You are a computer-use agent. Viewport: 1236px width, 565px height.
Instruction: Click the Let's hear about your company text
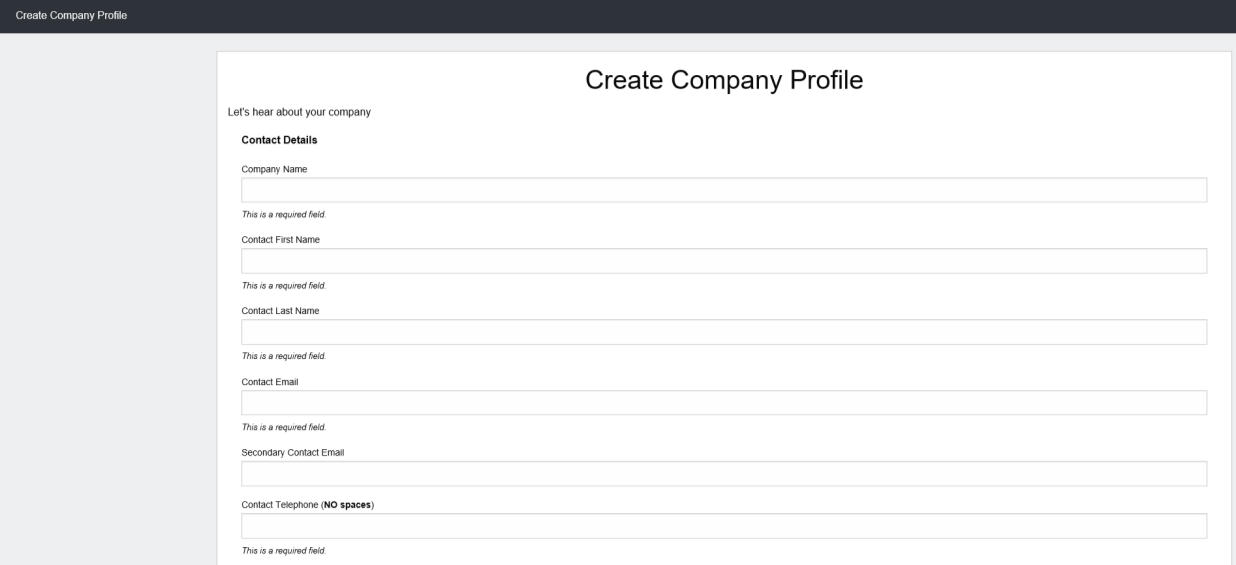tap(299, 112)
